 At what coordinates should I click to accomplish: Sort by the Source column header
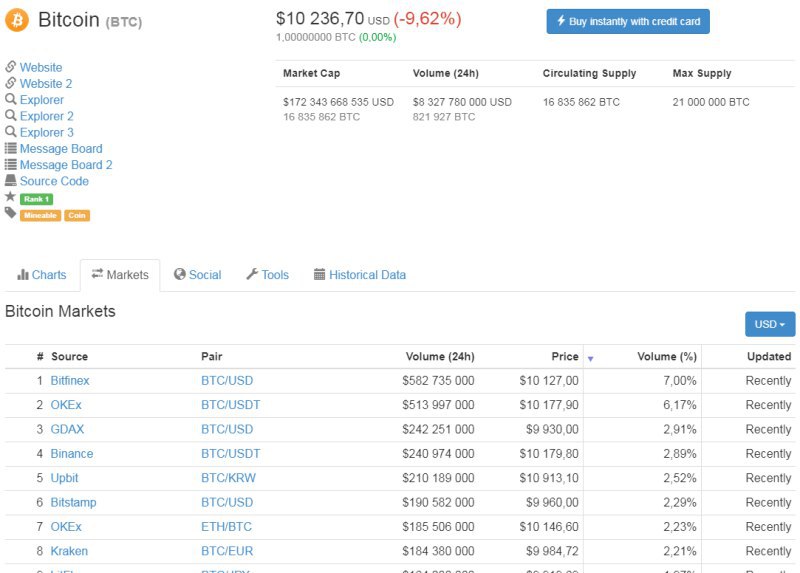69,357
